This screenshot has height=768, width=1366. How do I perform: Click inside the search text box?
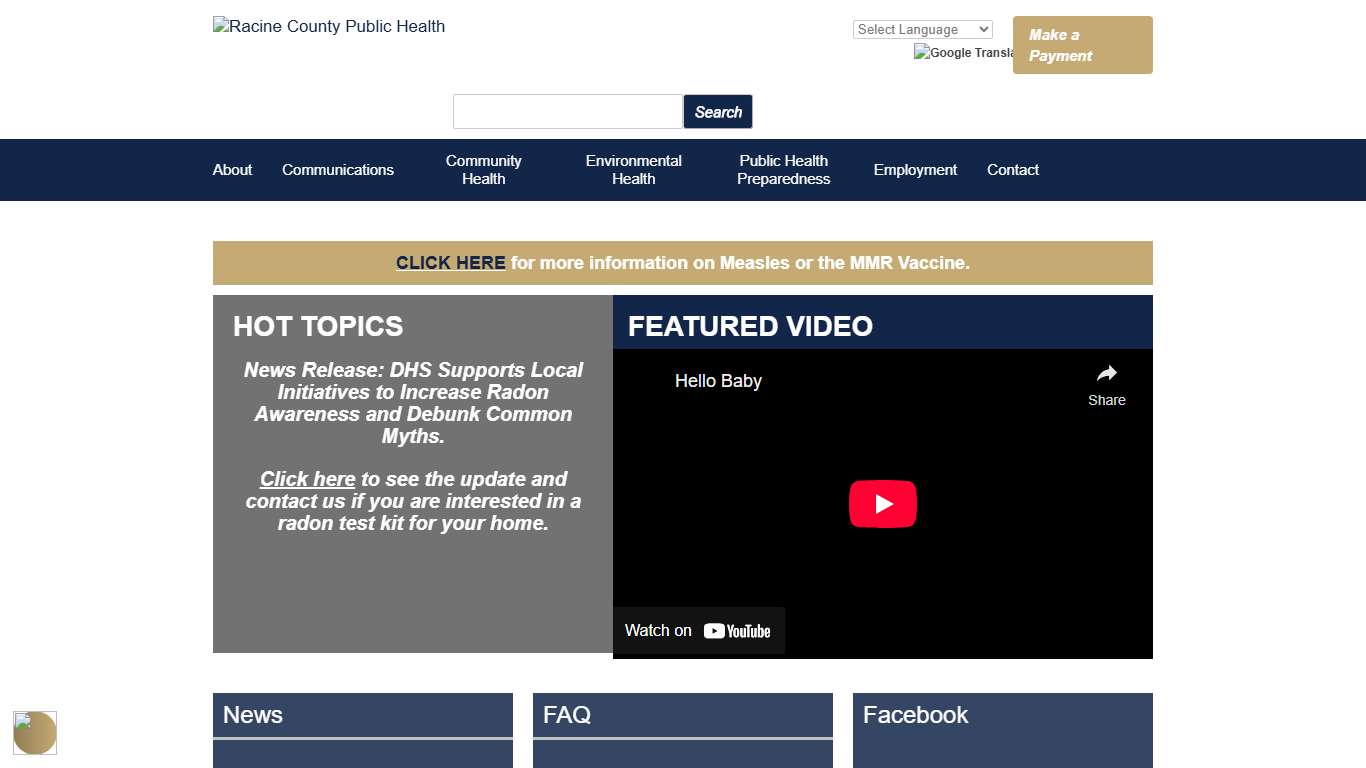point(567,111)
